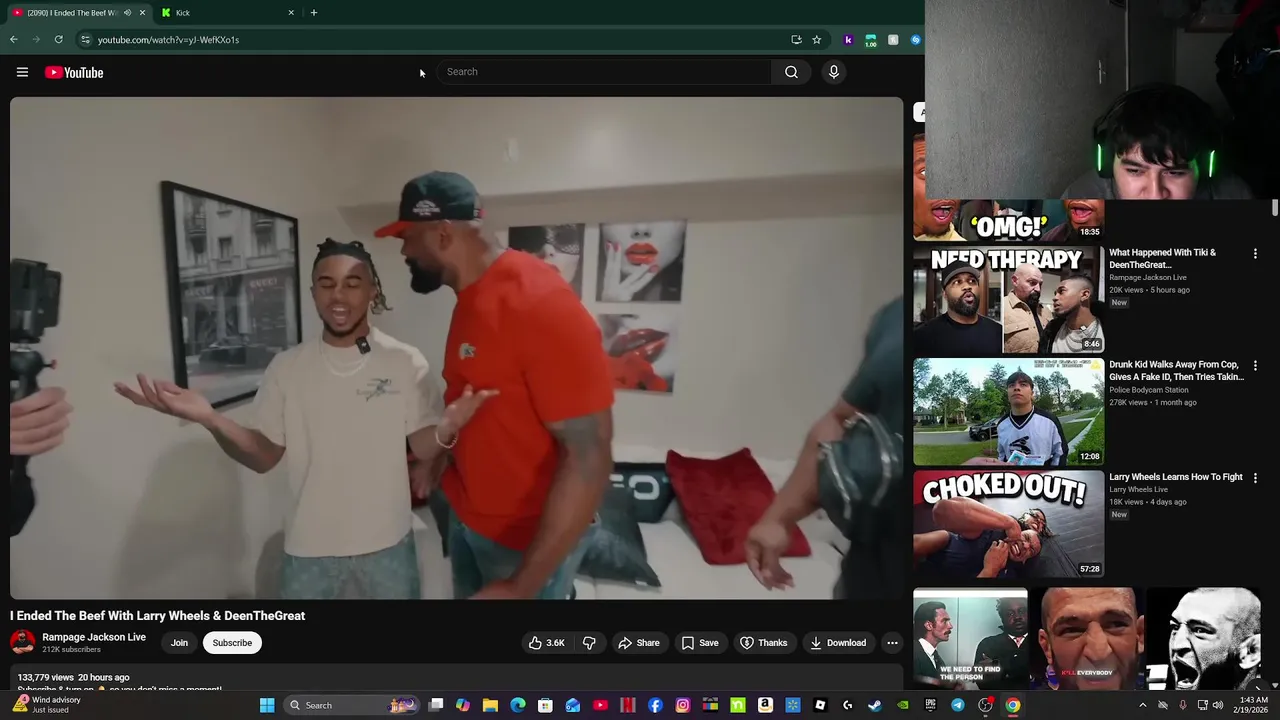Launch File Explorer from the taskbar
The width and height of the screenshot is (1280, 720).
[490, 705]
